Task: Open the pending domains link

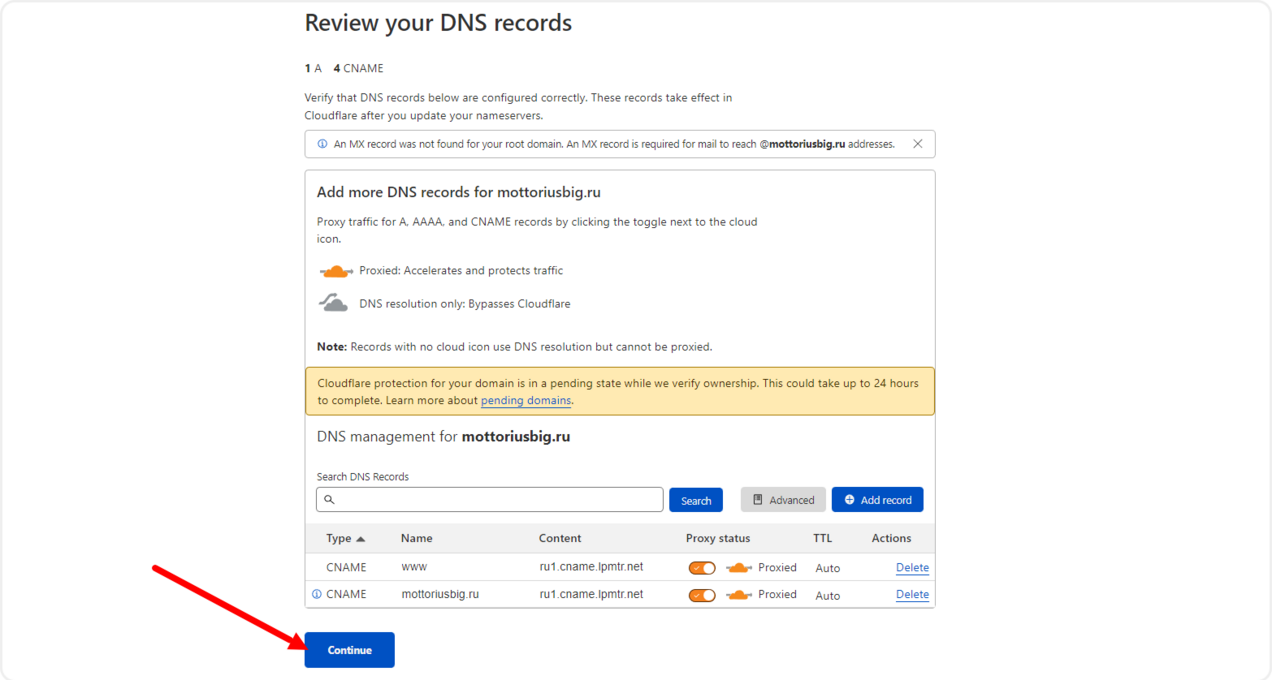Action: click(526, 400)
